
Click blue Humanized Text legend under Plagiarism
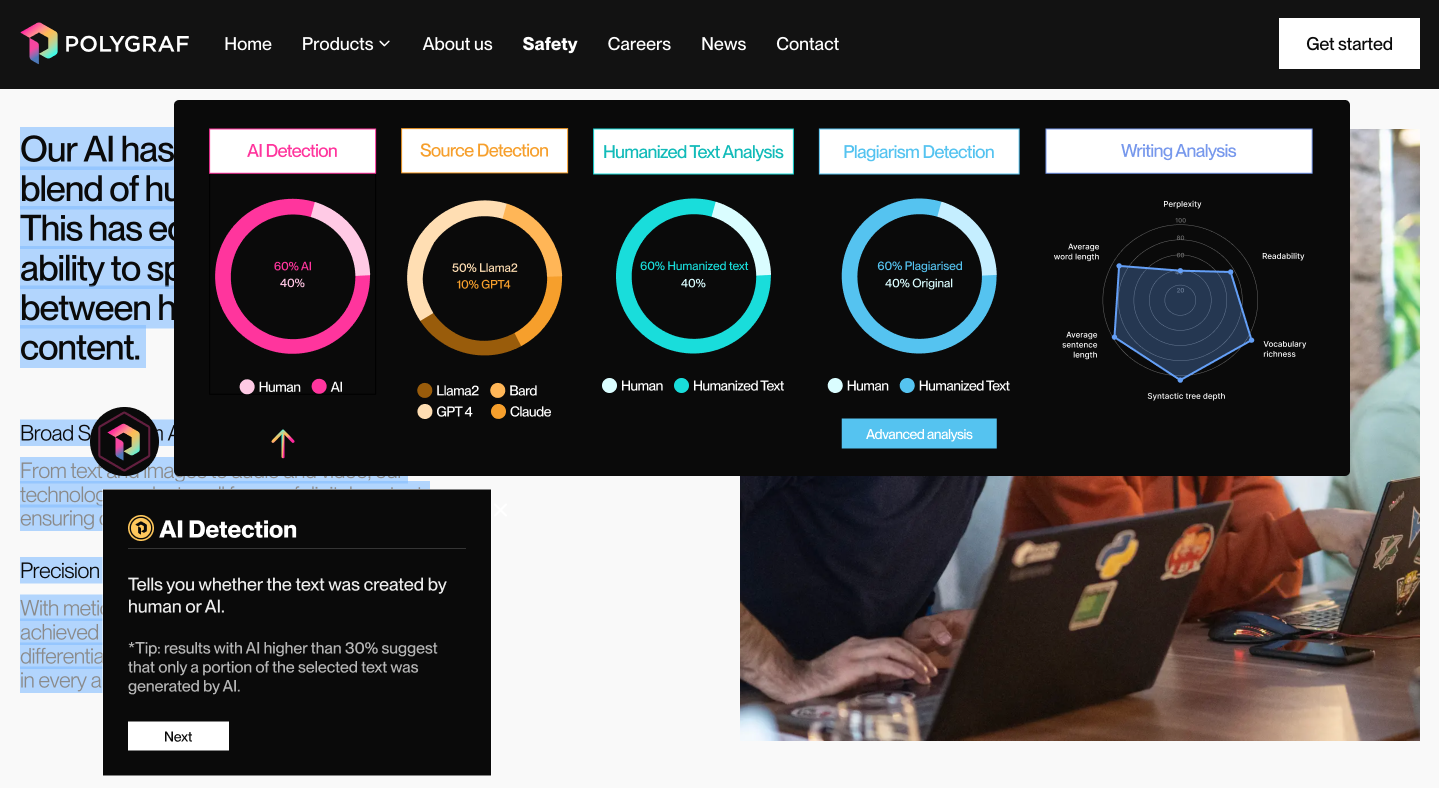pos(955,386)
